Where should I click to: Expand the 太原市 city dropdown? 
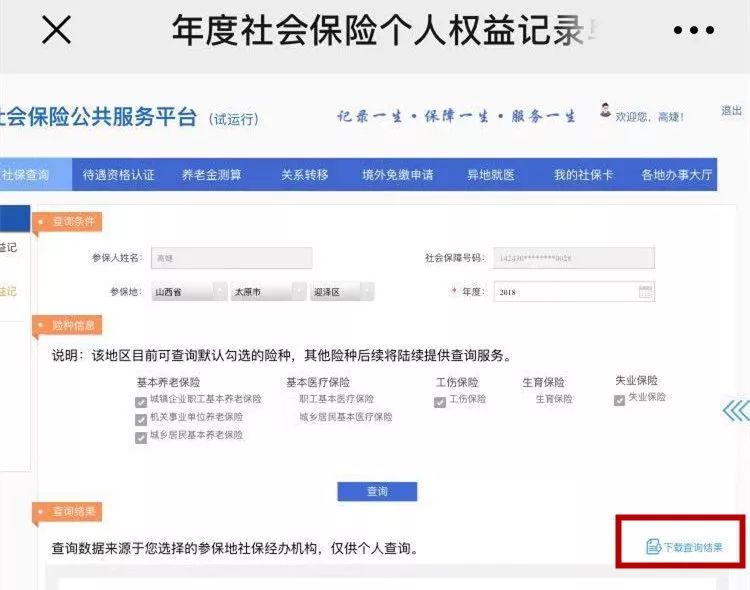[x=267, y=292]
